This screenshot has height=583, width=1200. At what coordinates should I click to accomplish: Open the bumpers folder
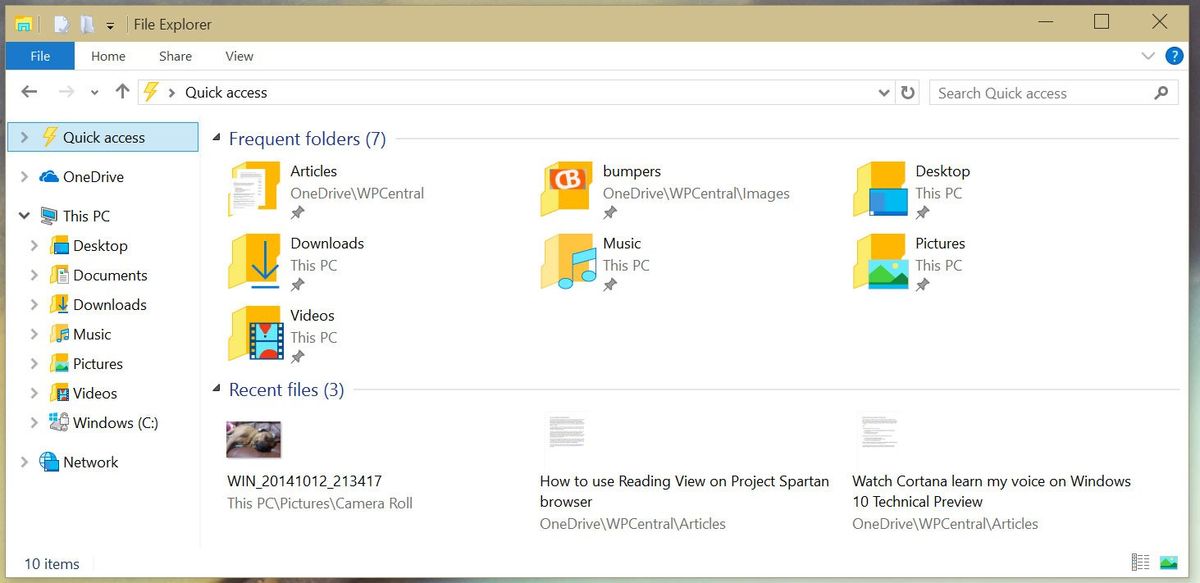pyautogui.click(x=632, y=171)
